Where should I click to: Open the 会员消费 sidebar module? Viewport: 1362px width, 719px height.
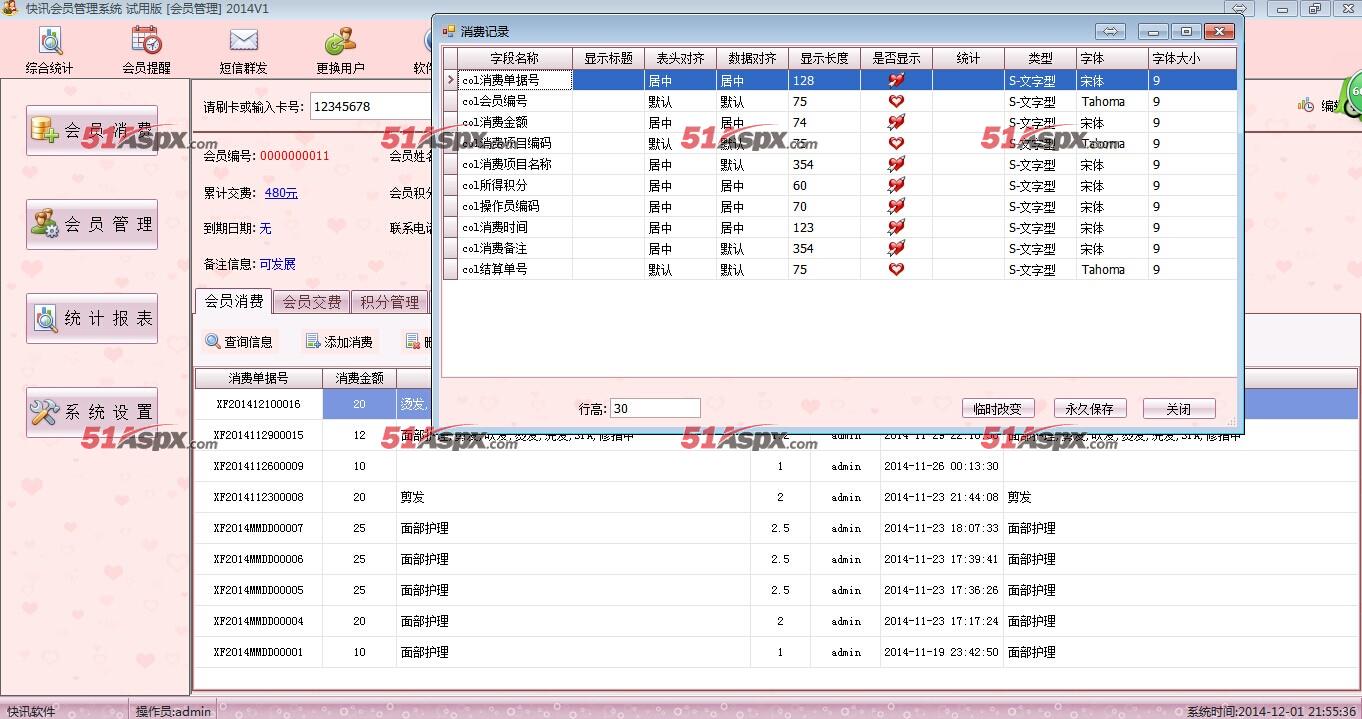[x=92, y=130]
